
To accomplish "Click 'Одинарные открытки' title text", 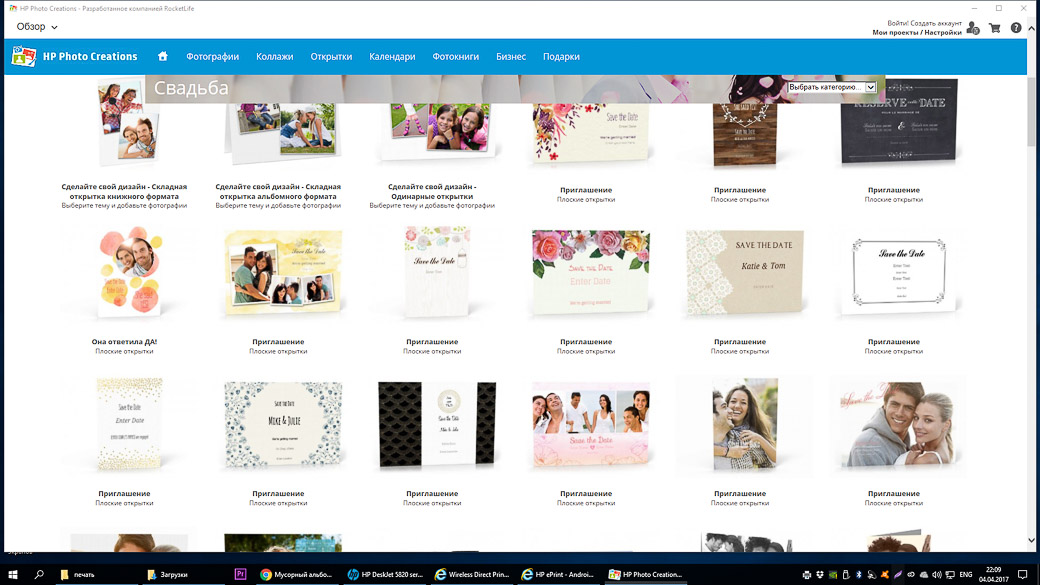I will click(x=432, y=196).
